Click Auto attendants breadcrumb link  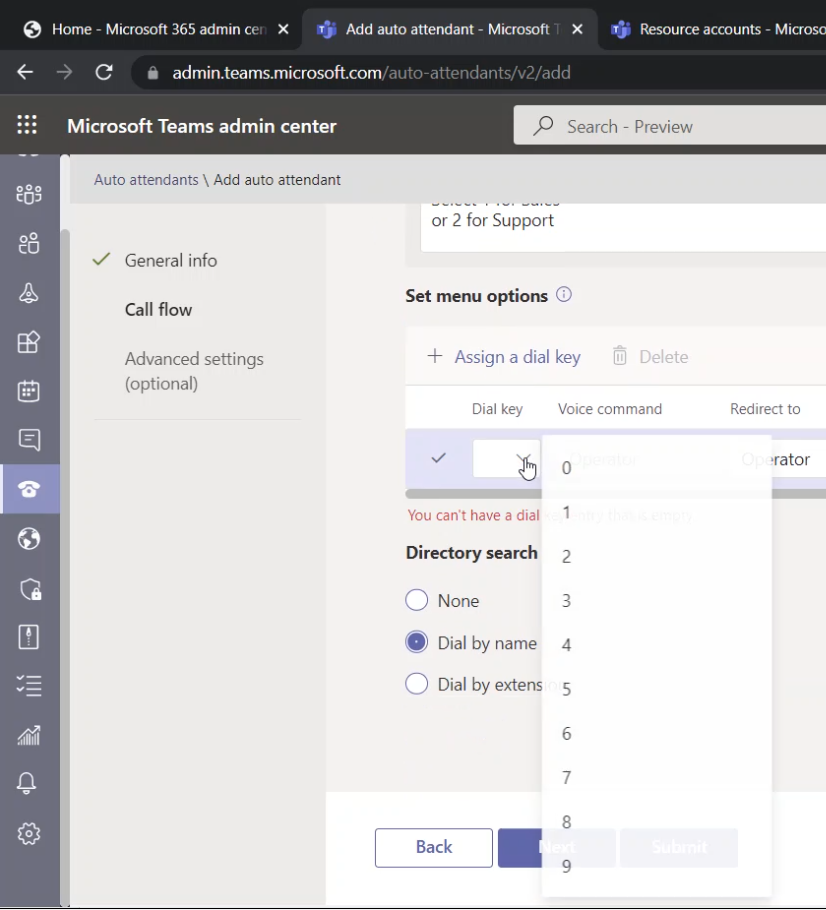(146, 180)
